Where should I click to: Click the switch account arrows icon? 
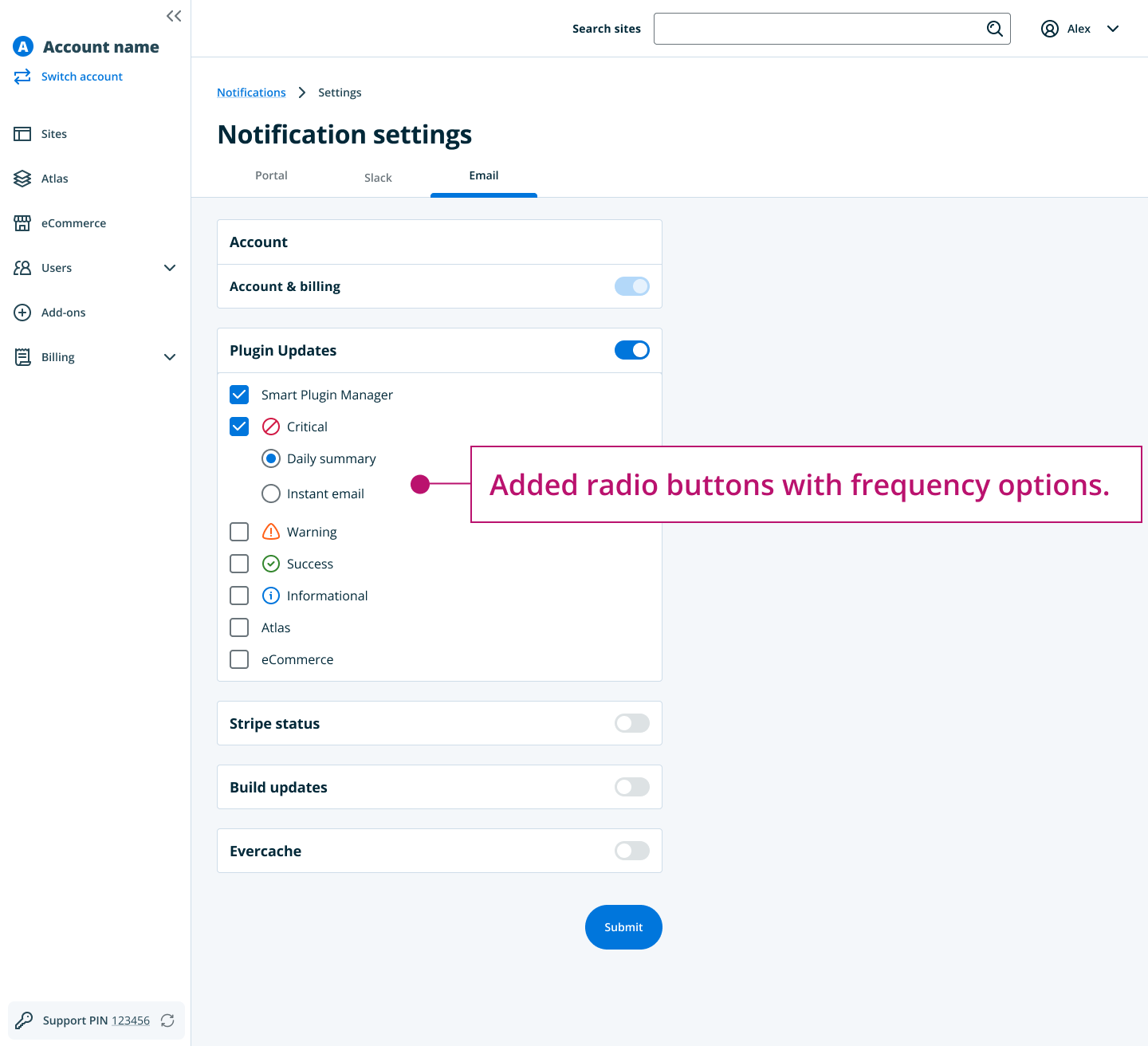22,77
